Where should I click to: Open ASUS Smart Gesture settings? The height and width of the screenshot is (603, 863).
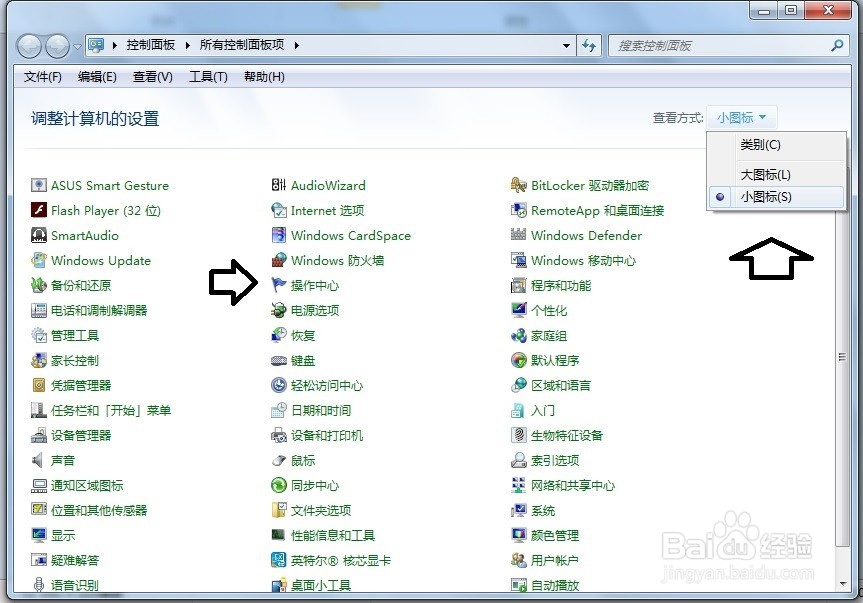[108, 185]
